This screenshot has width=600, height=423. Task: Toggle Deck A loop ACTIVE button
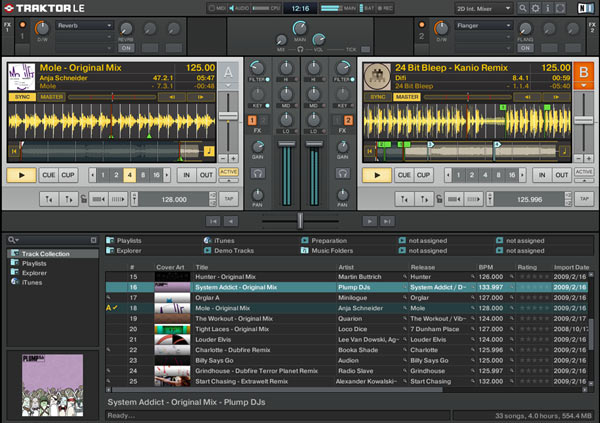(x=228, y=172)
